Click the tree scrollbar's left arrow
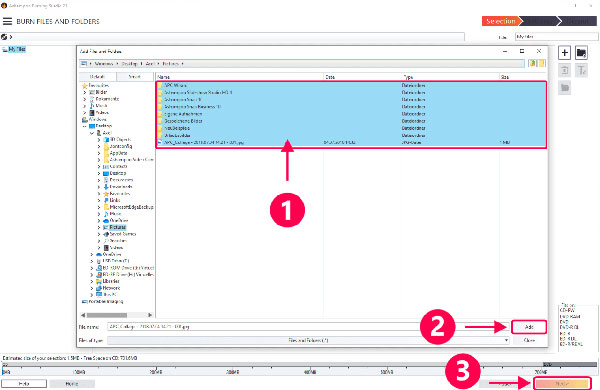This screenshot has width=600, height=390. [83, 315]
